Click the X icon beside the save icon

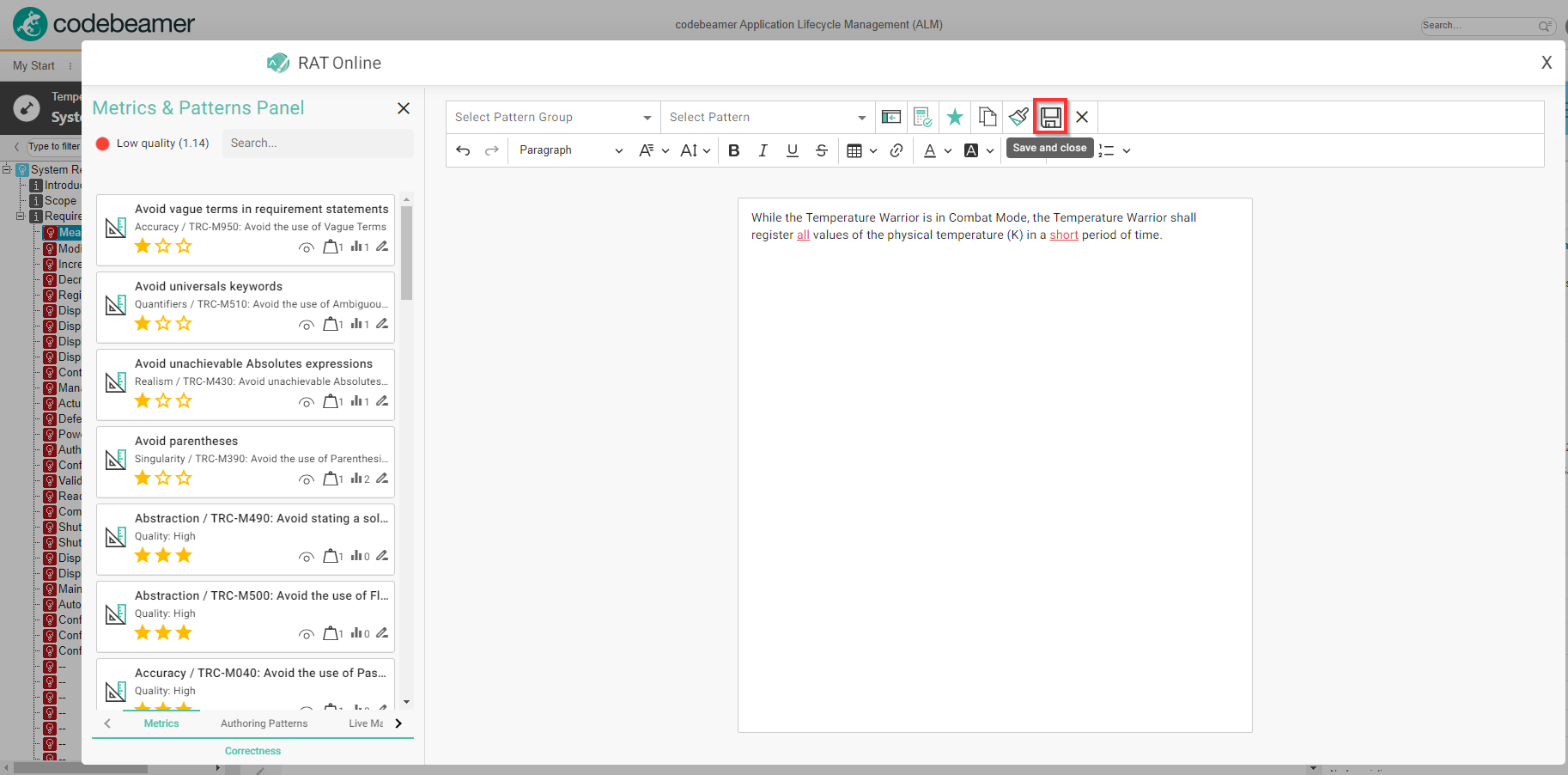1082,117
